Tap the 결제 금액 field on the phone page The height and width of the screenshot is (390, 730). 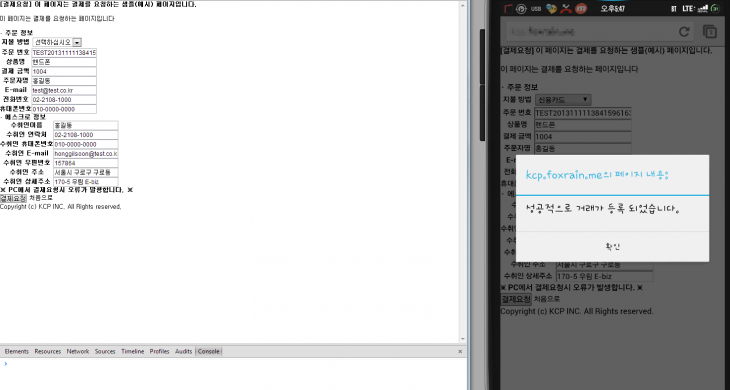[x=583, y=137]
